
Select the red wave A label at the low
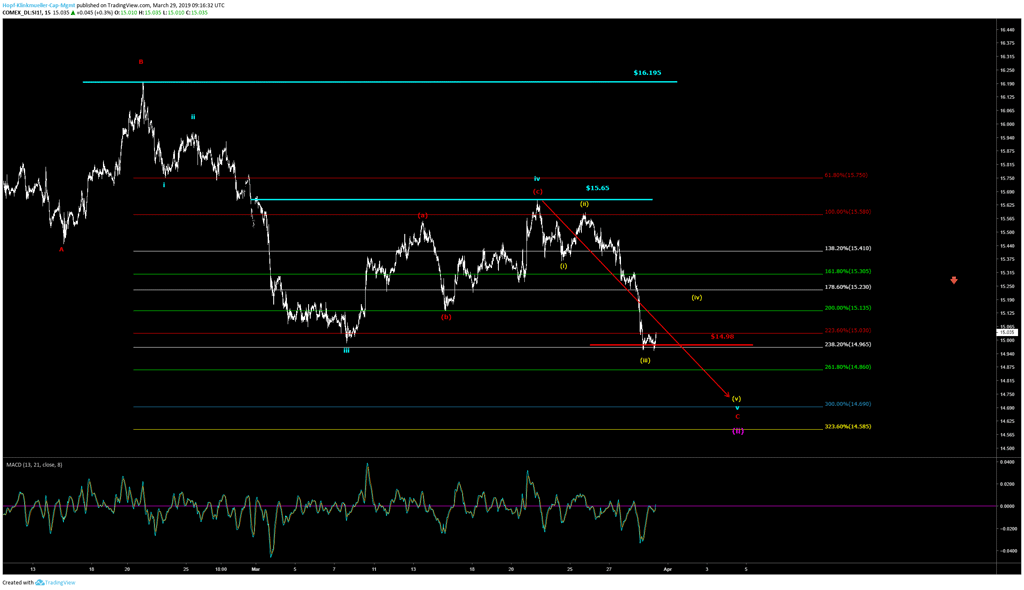(x=61, y=250)
